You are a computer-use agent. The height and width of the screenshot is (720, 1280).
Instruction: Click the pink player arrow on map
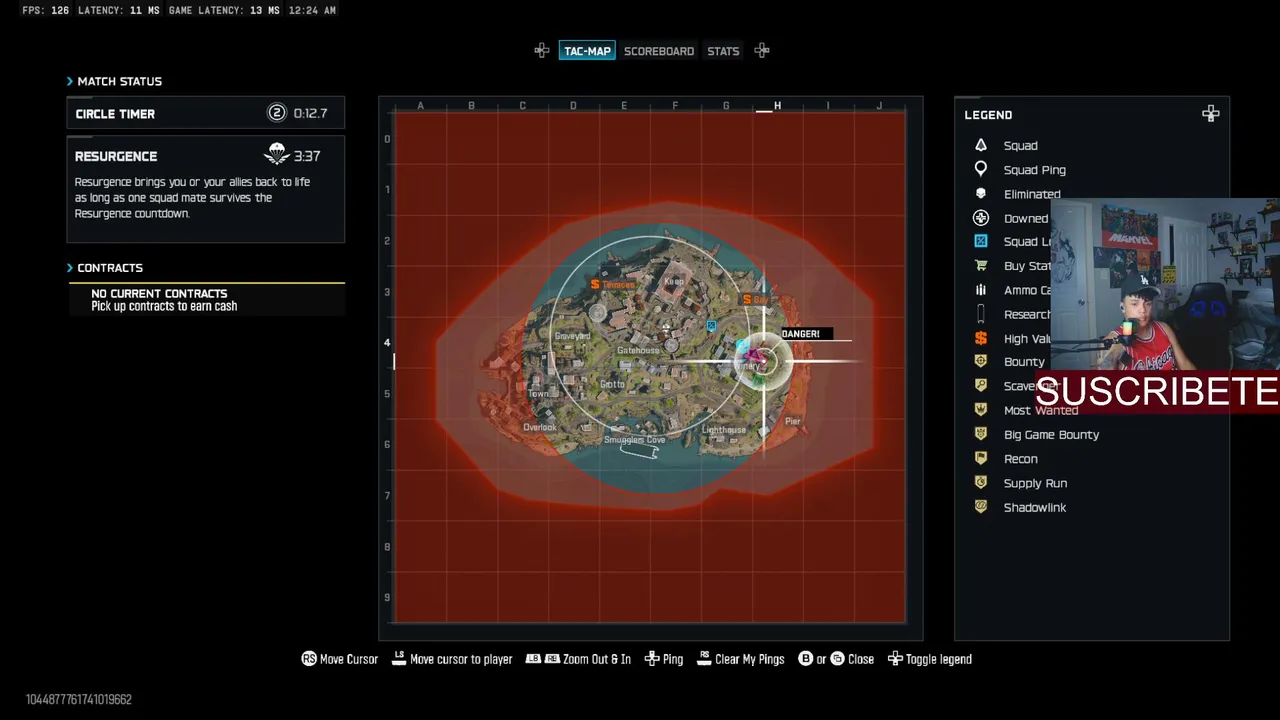(x=755, y=357)
